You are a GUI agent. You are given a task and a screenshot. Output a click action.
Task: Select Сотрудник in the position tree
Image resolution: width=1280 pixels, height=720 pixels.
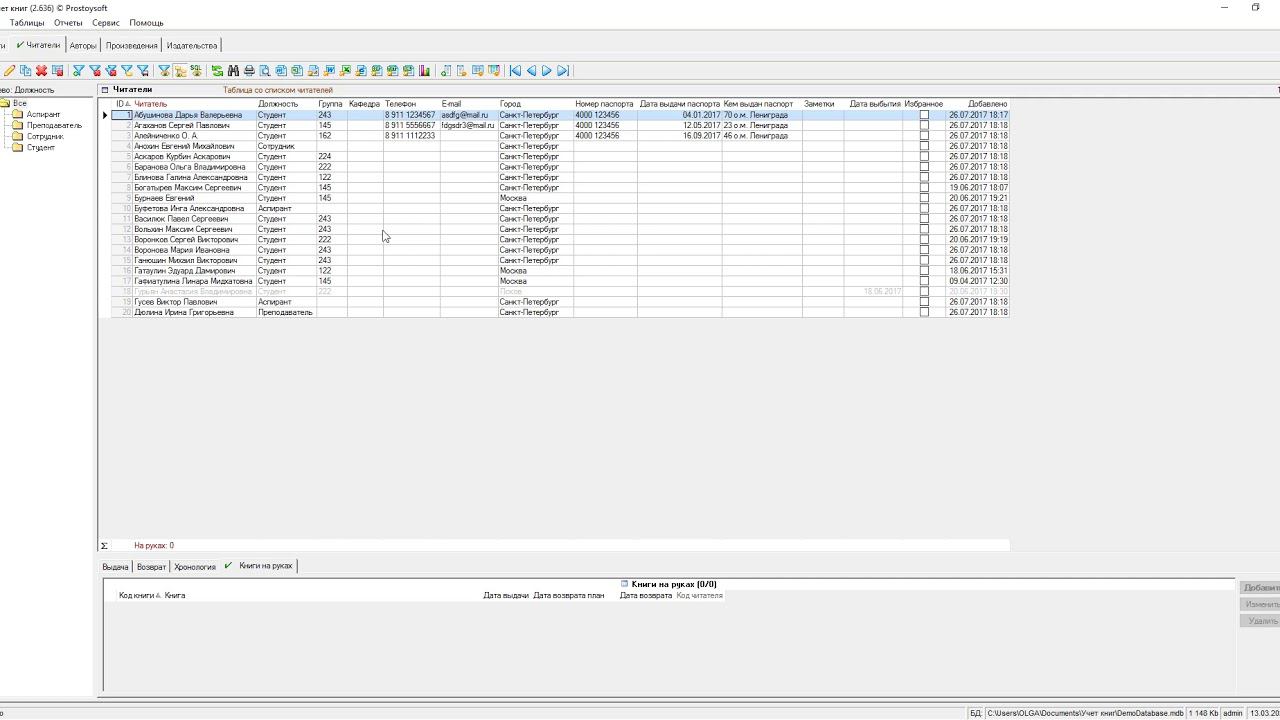pos(45,137)
